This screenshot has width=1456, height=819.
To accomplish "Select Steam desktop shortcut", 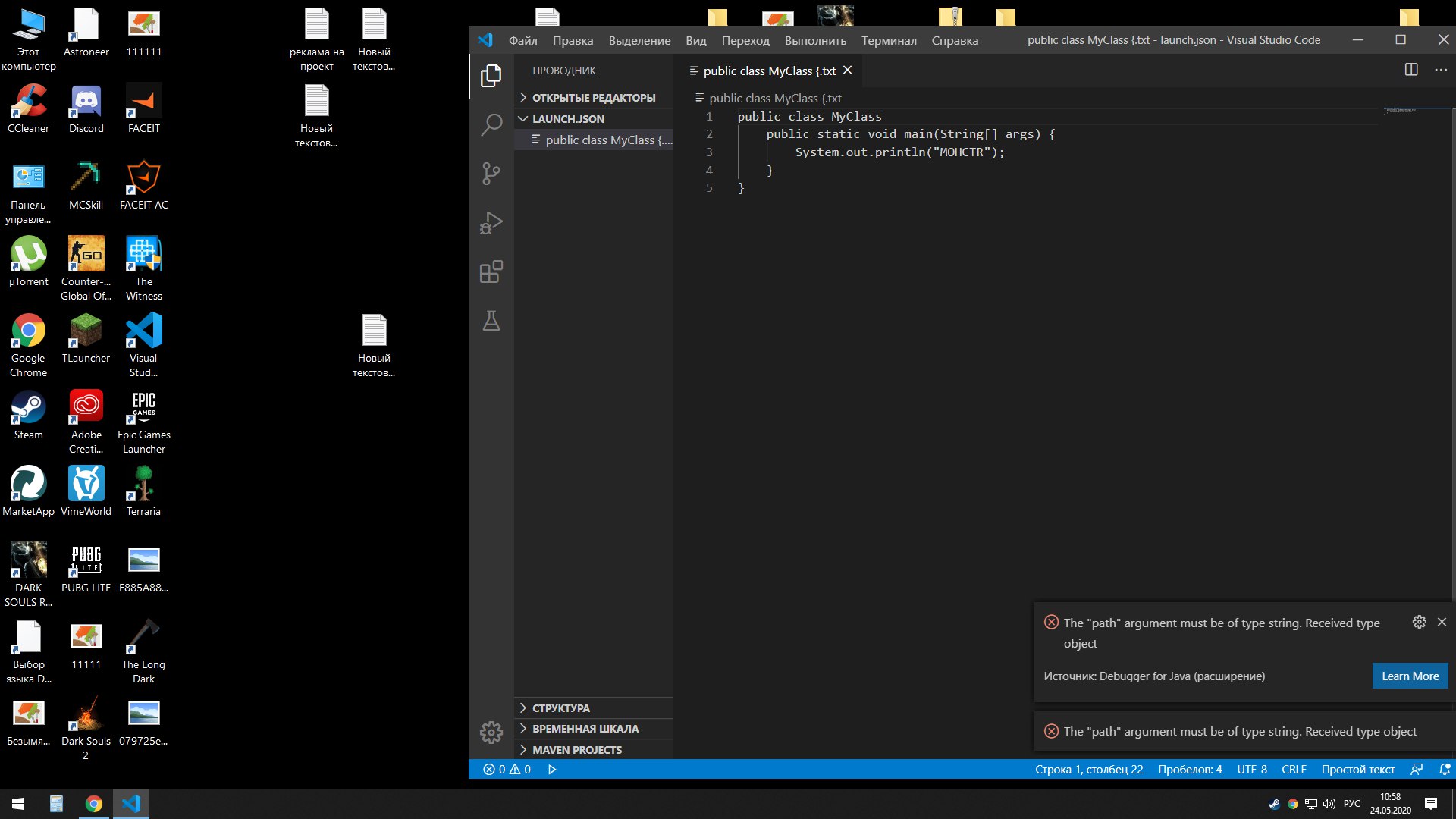I will pos(28,416).
